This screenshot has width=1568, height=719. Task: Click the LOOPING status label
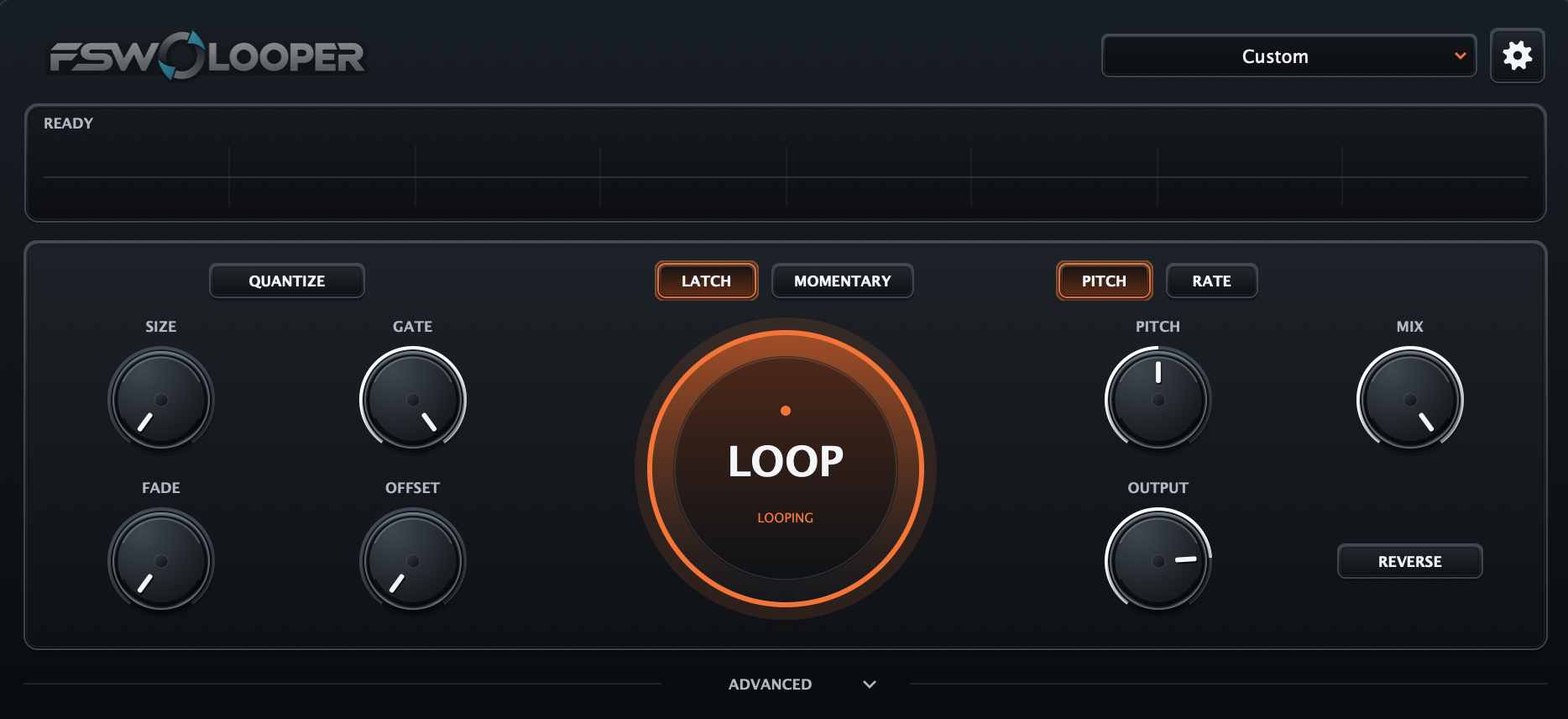point(786,517)
